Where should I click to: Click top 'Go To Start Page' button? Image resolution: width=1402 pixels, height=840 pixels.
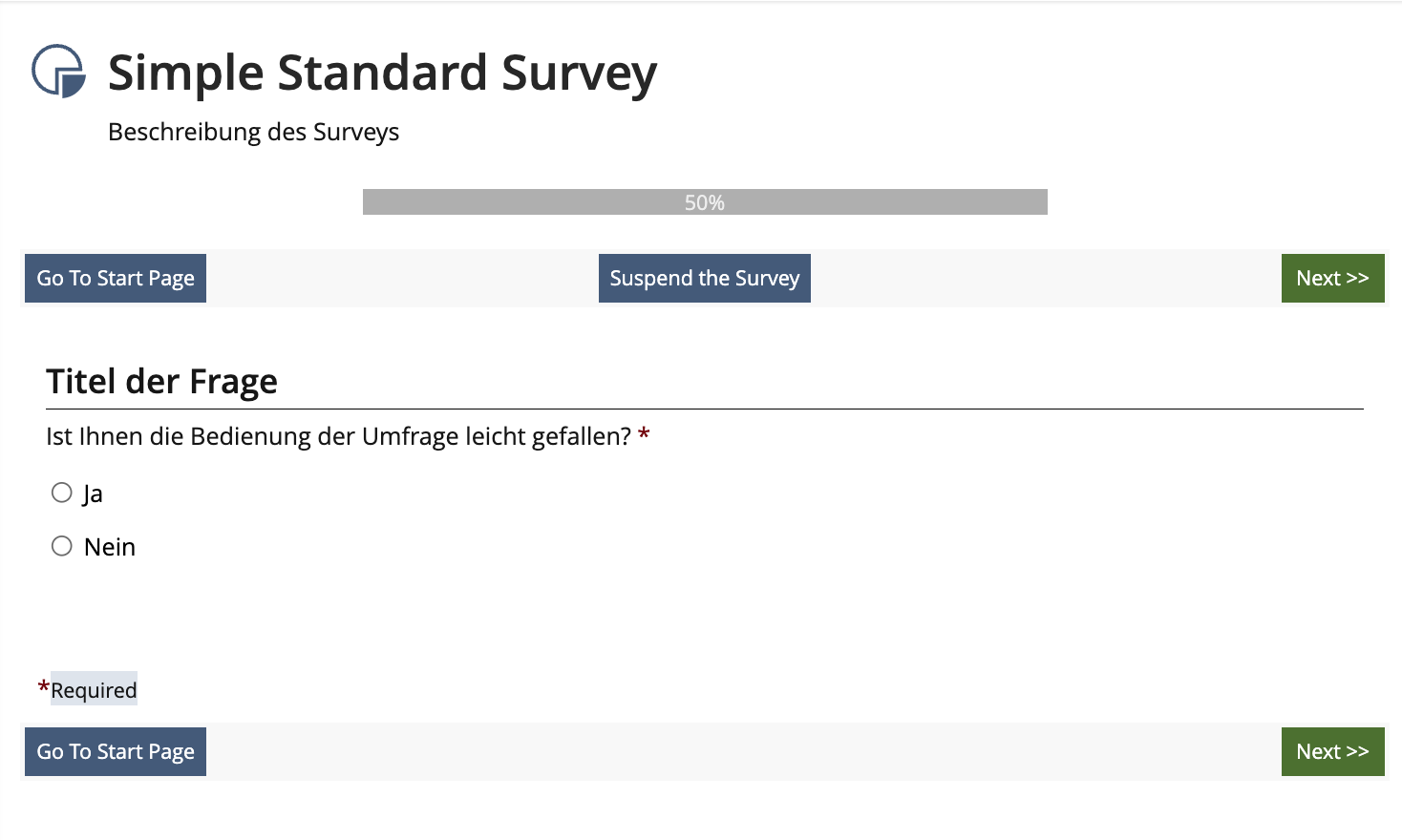coord(116,278)
